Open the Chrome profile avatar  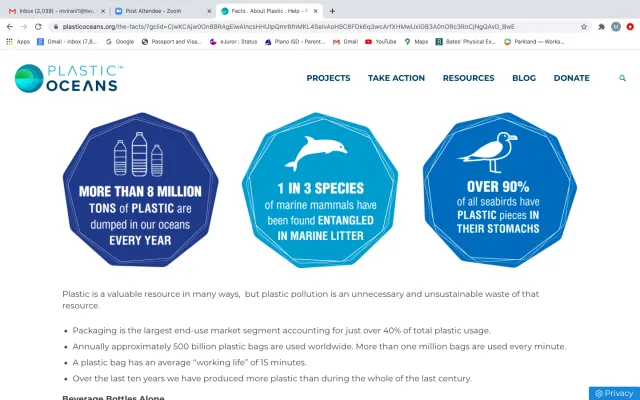click(x=616, y=27)
